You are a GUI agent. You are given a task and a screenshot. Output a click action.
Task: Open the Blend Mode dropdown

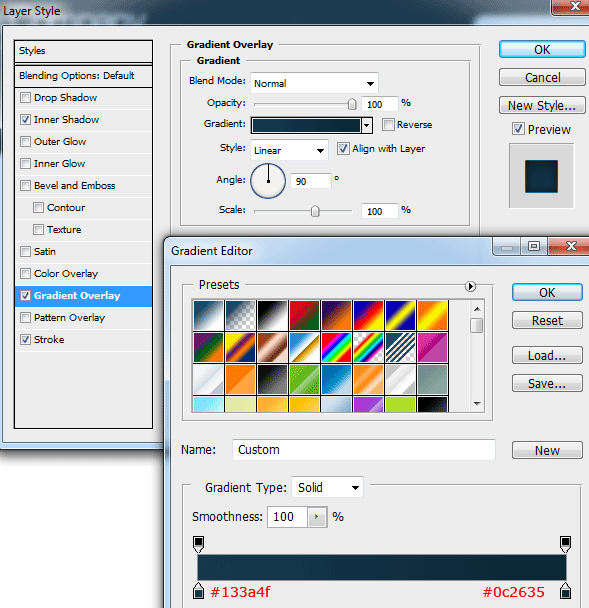pyautogui.click(x=314, y=83)
